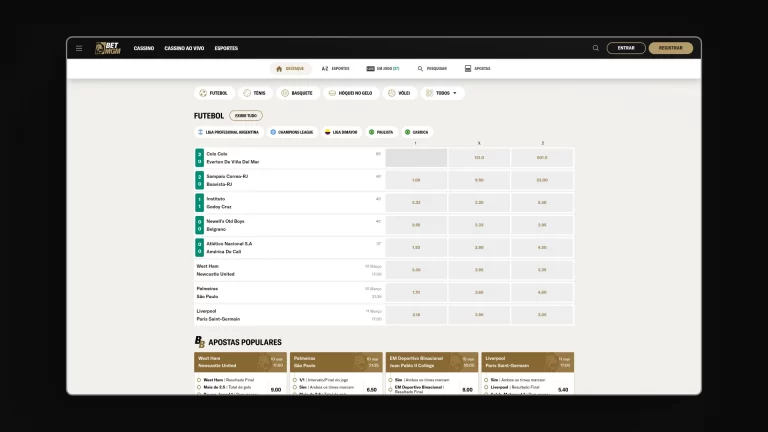Screen dimensions: 768x432
Task: Click the Apostas betslip icon
Action: 468,69
